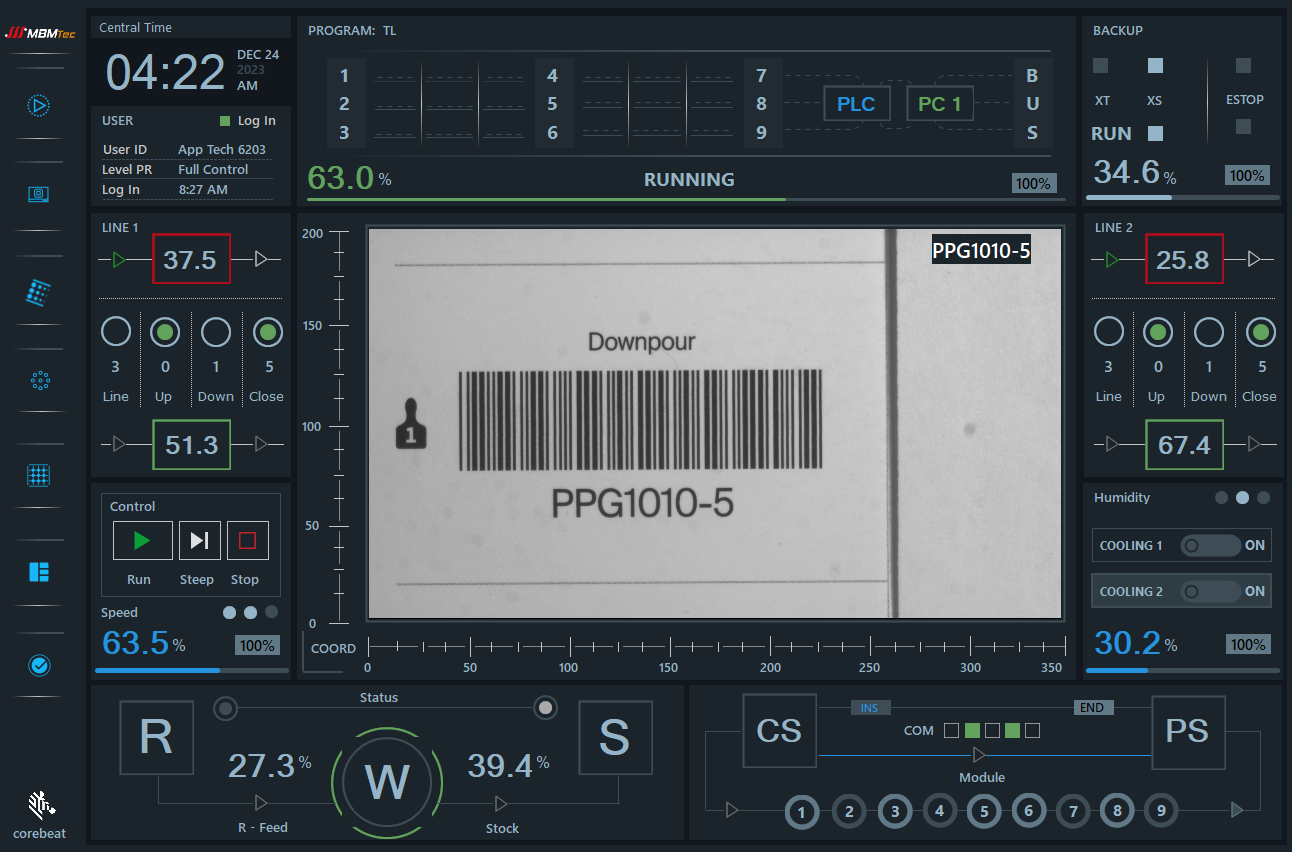This screenshot has width=1292, height=852.
Task: Toggle the XT backup indicator square
Action: tap(1101, 66)
